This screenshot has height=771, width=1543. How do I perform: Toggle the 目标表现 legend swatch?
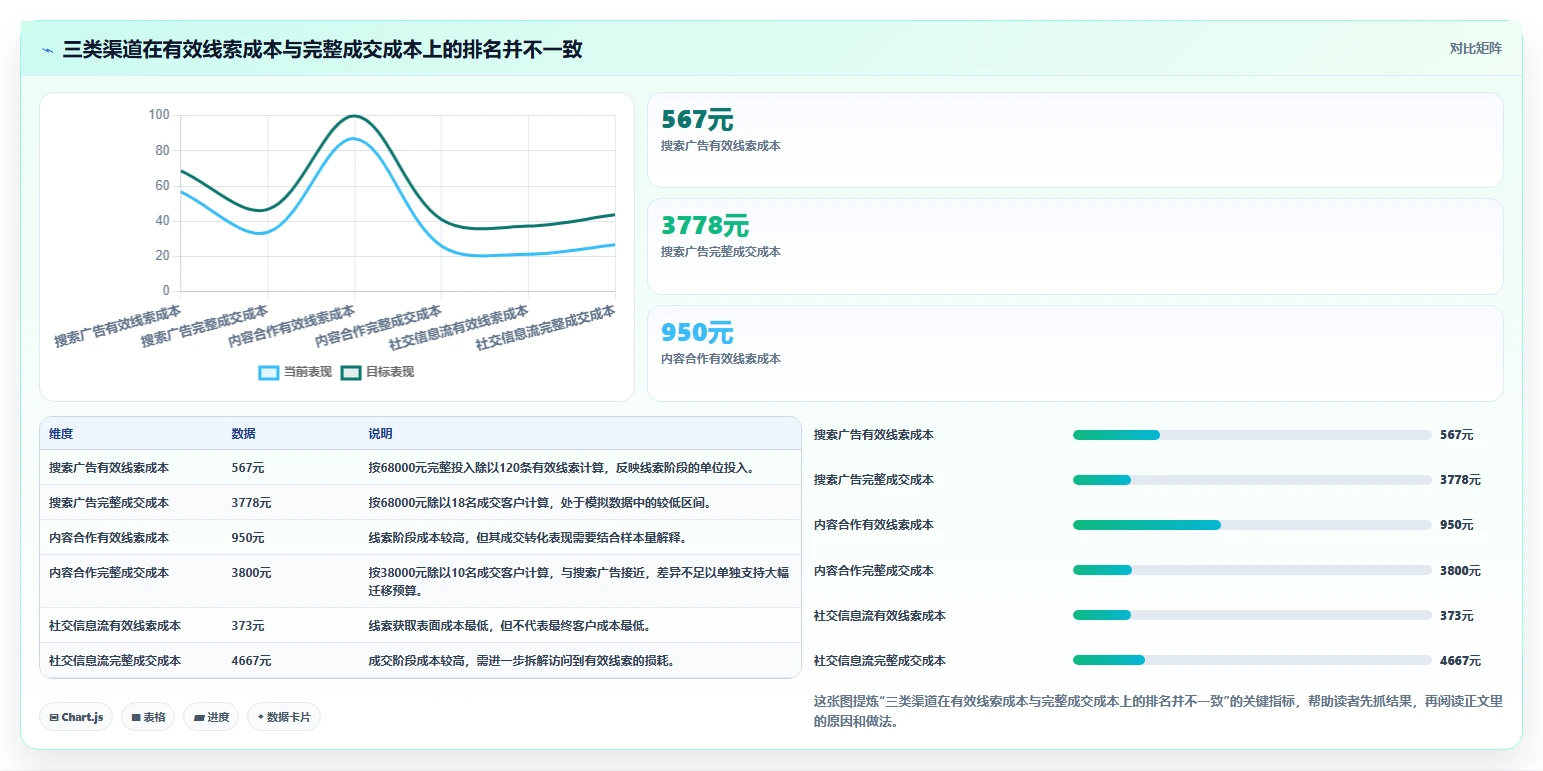(351, 372)
